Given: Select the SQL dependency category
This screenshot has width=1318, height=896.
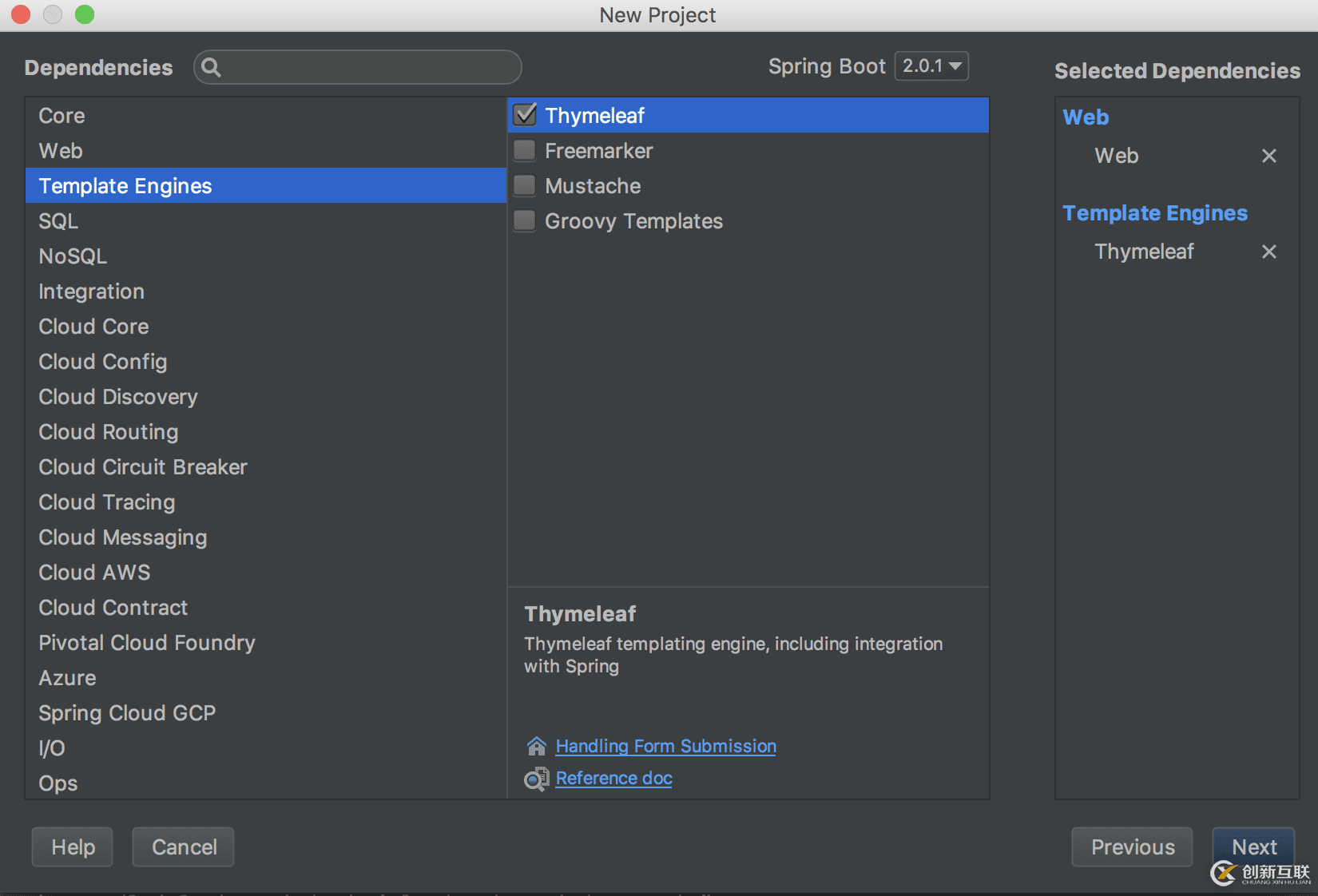Looking at the screenshot, I should 58,221.
